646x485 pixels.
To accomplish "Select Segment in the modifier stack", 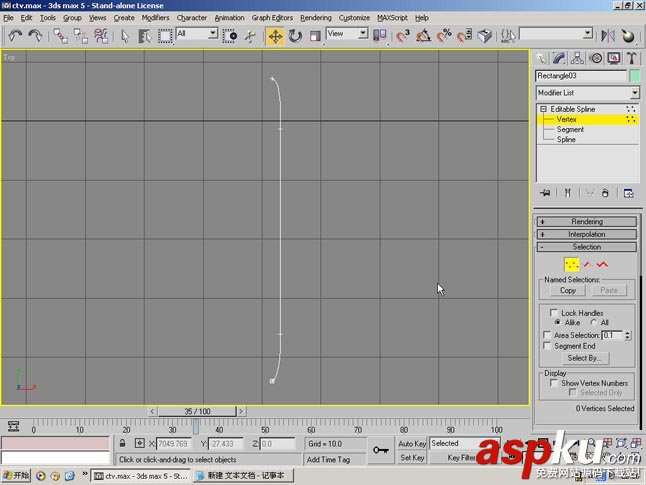I will pos(570,129).
